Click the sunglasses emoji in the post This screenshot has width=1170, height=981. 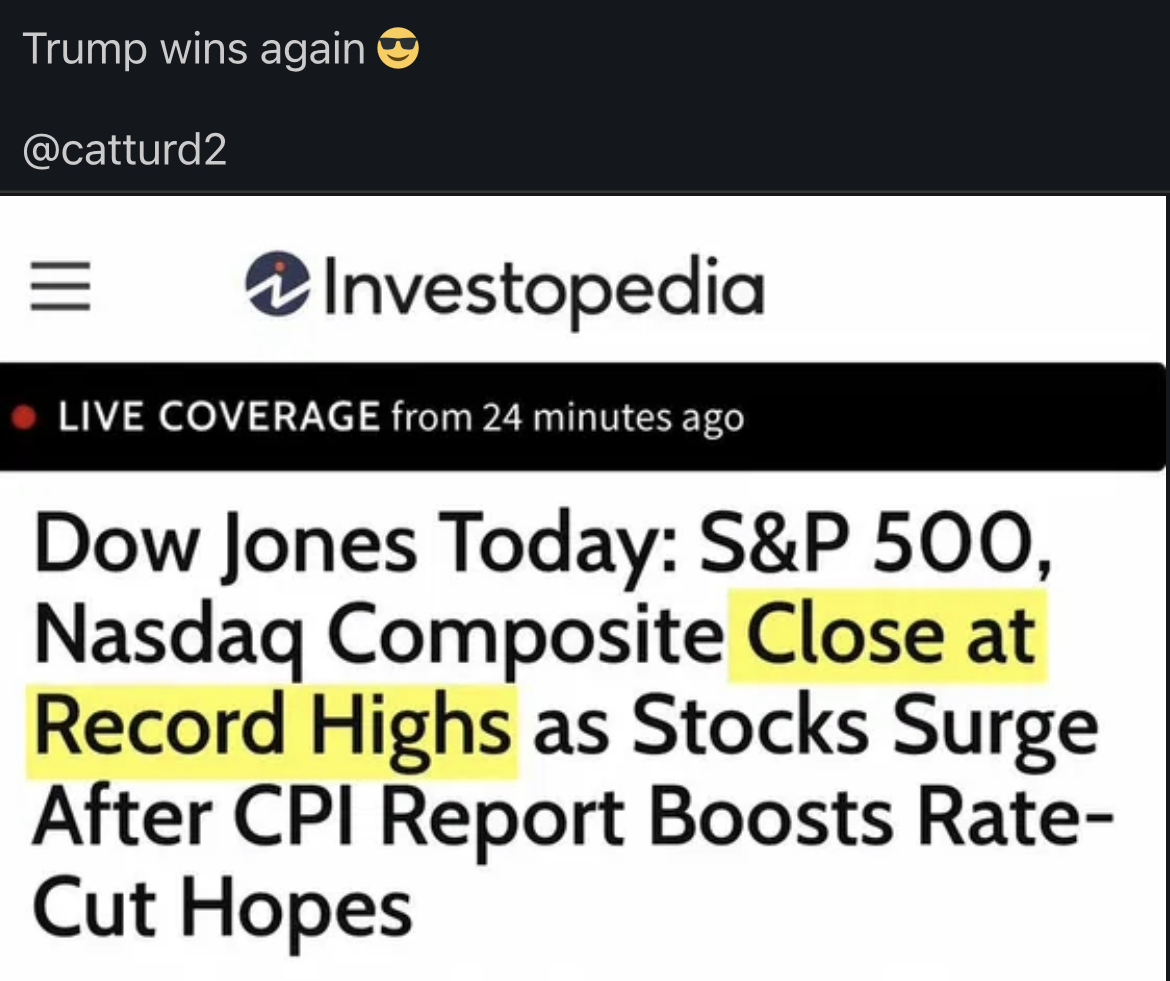[397, 48]
